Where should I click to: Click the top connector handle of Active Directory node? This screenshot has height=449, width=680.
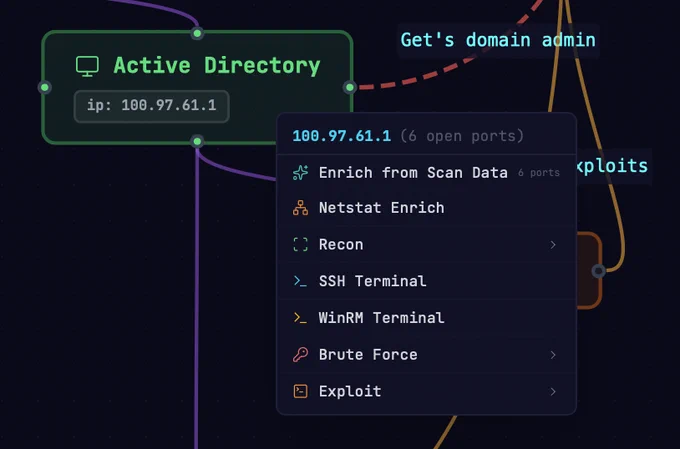(197, 33)
